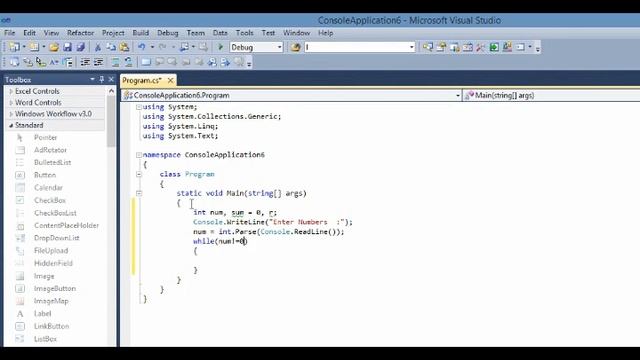Click the Save All icon
Image resolution: width=640 pixels, height=360 pixels.
pyautogui.click(x=81, y=47)
